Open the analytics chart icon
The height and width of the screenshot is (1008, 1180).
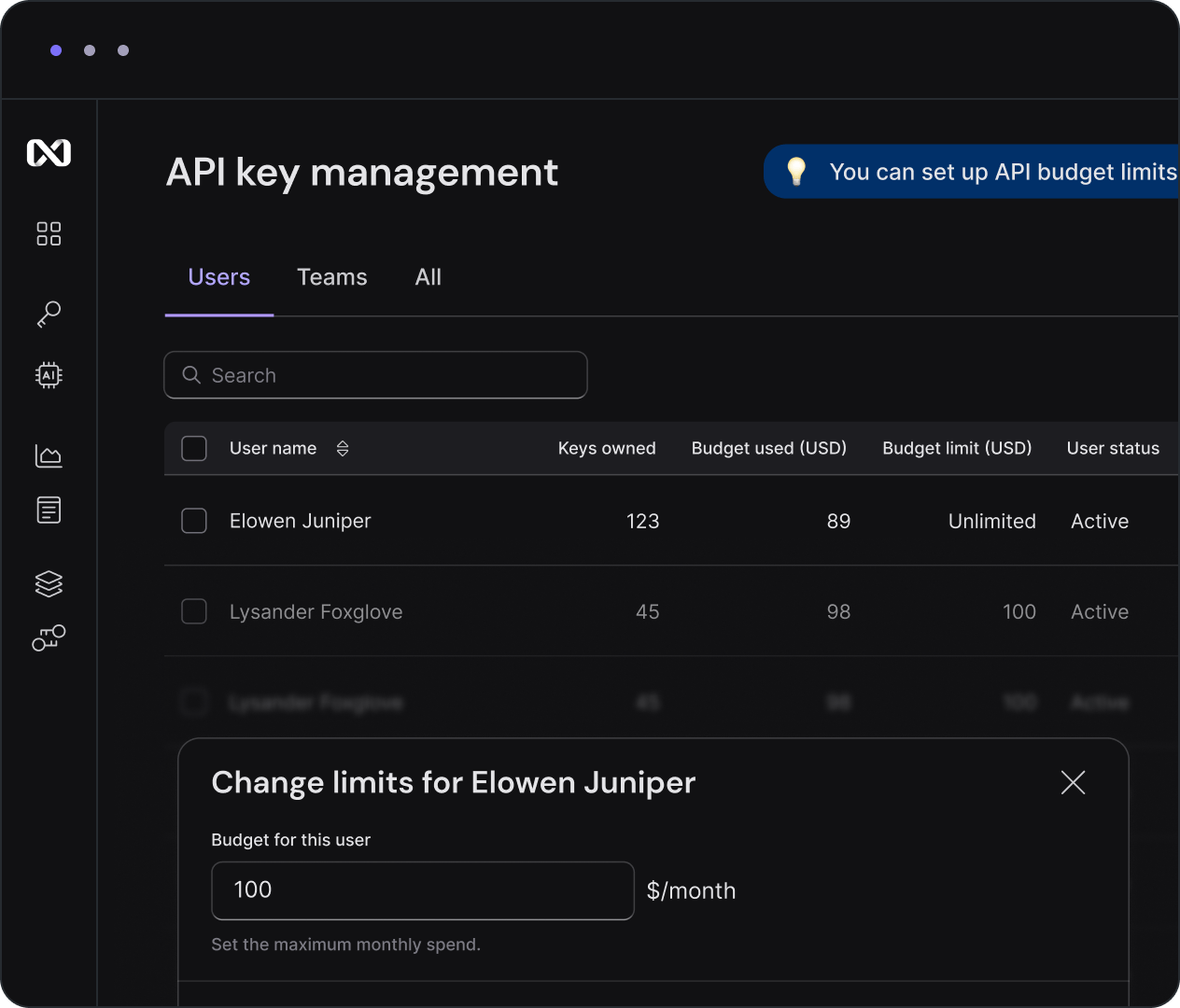pos(49,455)
